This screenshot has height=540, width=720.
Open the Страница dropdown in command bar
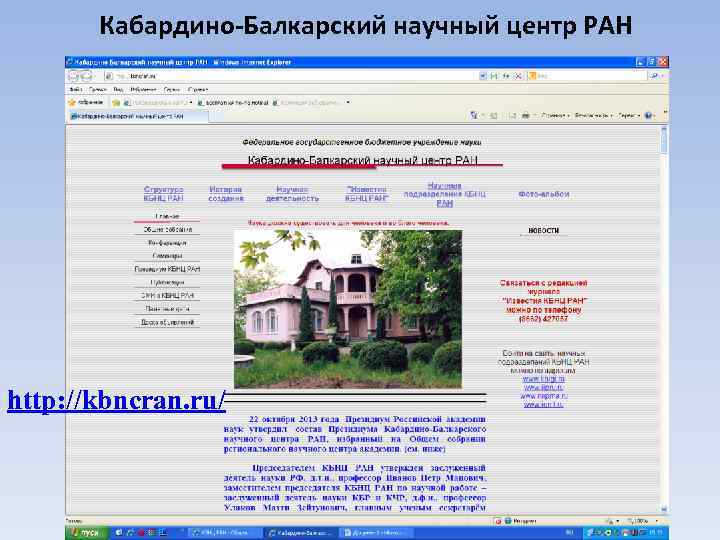(x=555, y=116)
